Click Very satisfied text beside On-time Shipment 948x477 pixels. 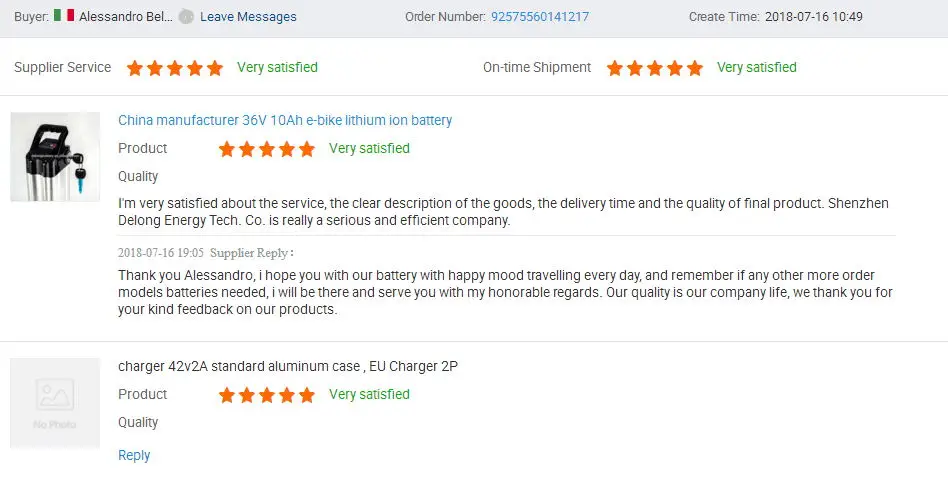pyautogui.click(x=757, y=68)
